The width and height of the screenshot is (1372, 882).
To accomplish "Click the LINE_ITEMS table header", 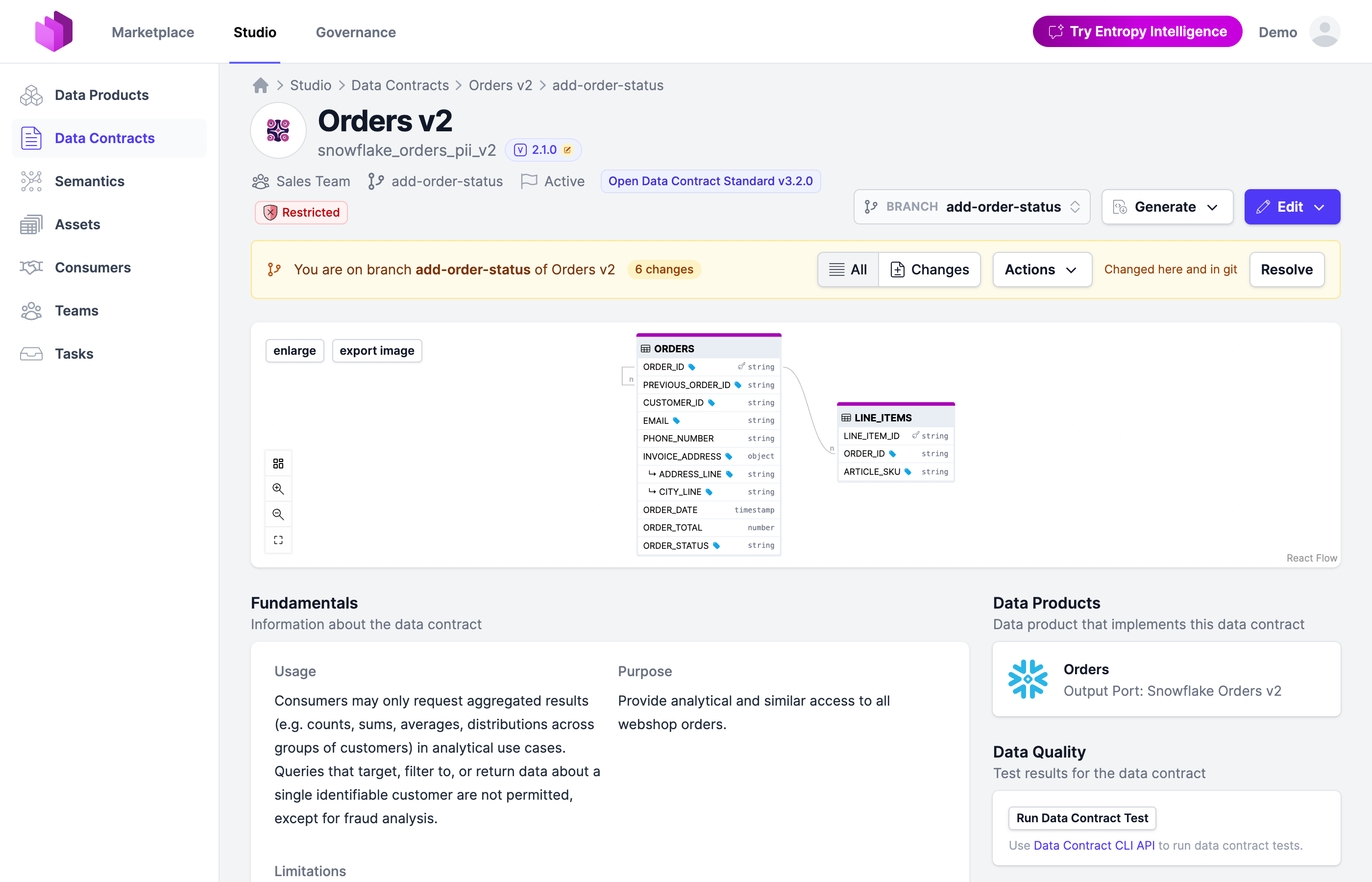I will [896, 418].
